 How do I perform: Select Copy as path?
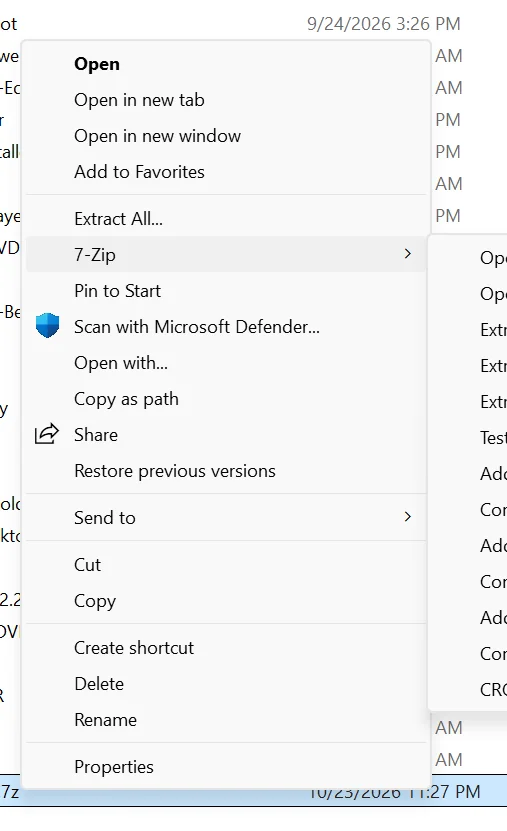point(226,399)
